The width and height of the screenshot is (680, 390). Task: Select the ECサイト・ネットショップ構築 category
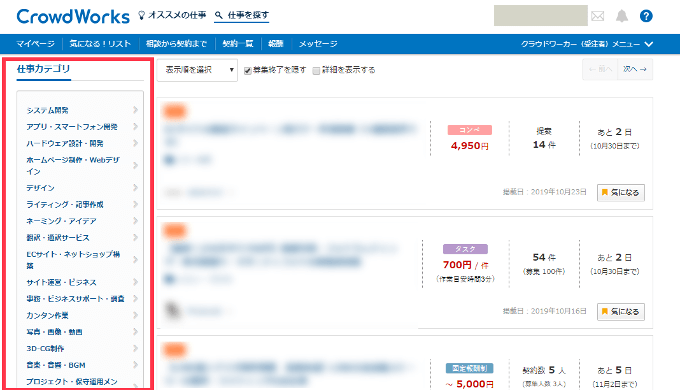point(73,260)
